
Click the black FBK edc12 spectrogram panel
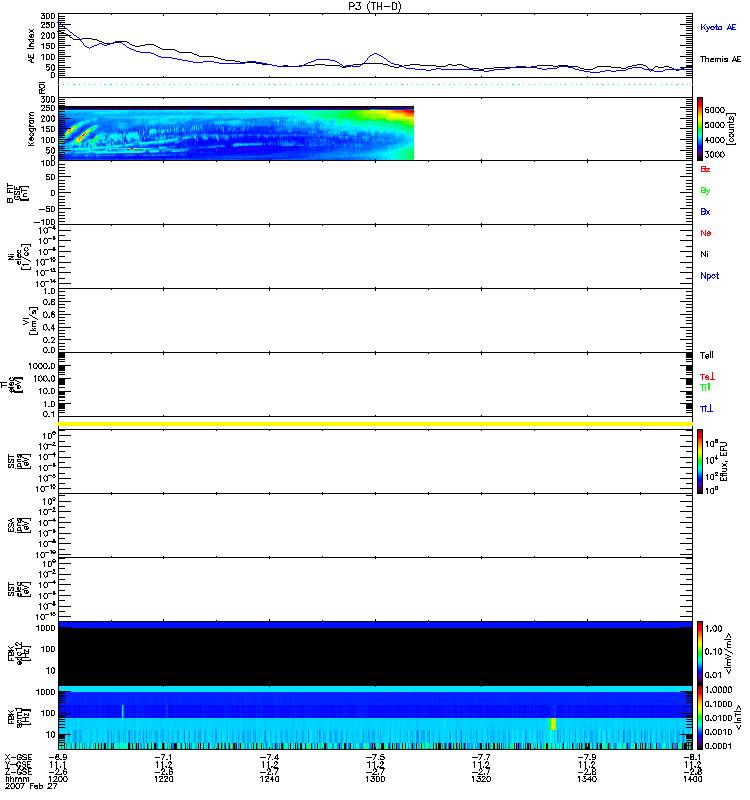376,657
